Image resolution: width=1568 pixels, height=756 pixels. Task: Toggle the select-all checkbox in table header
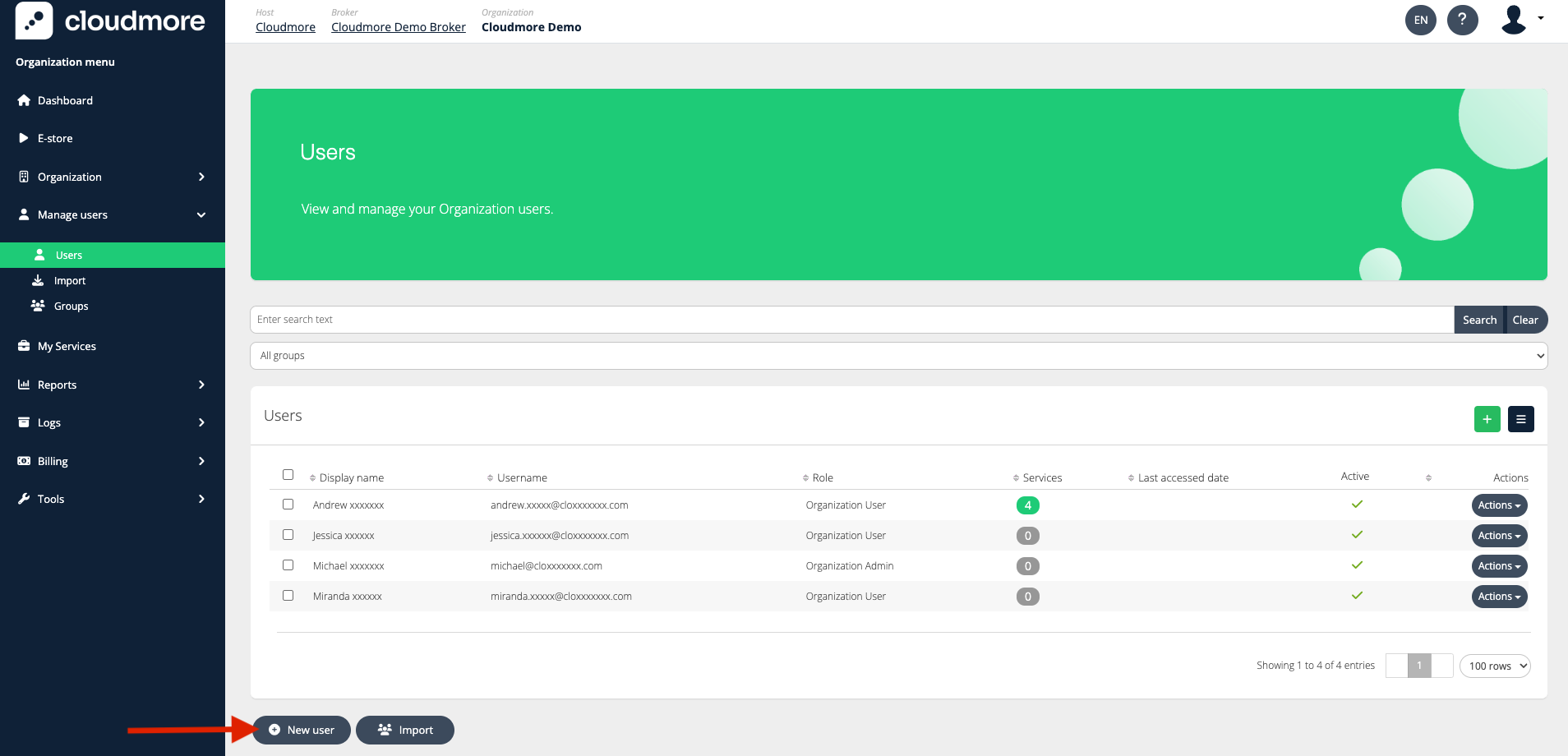(288, 475)
